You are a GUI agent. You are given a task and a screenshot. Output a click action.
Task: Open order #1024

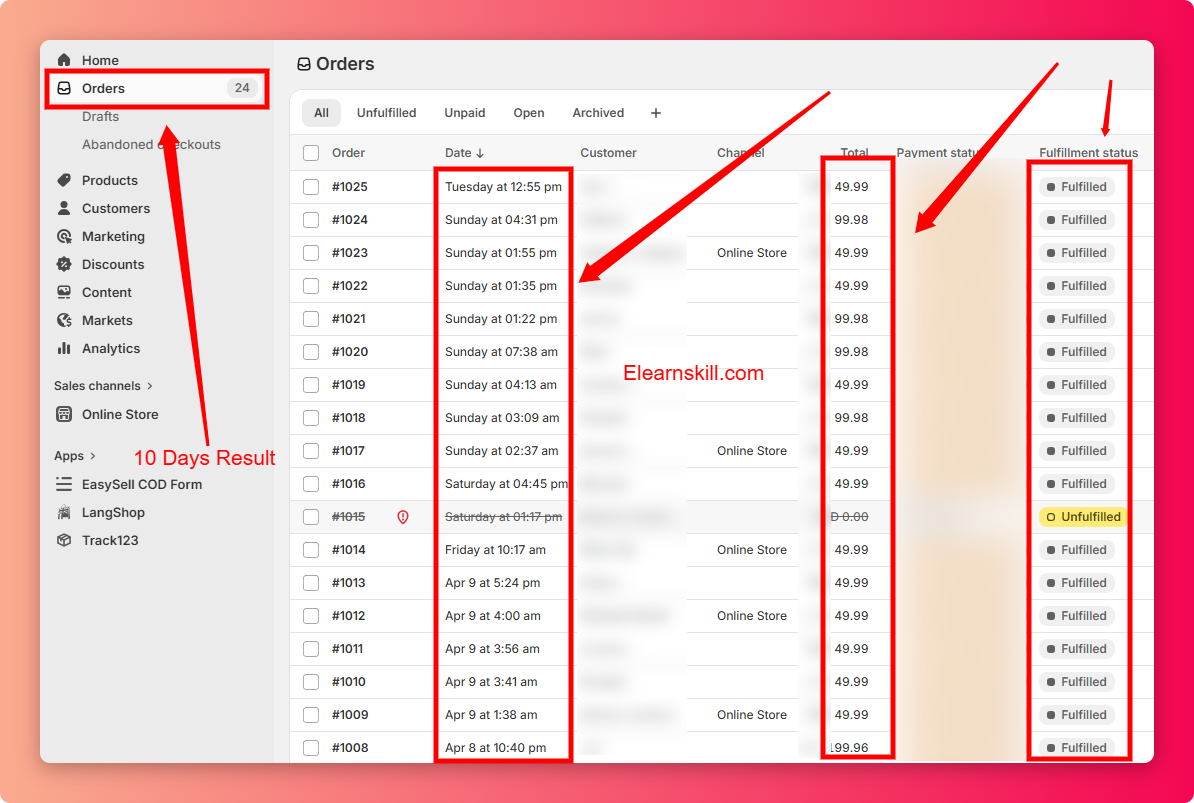350,220
